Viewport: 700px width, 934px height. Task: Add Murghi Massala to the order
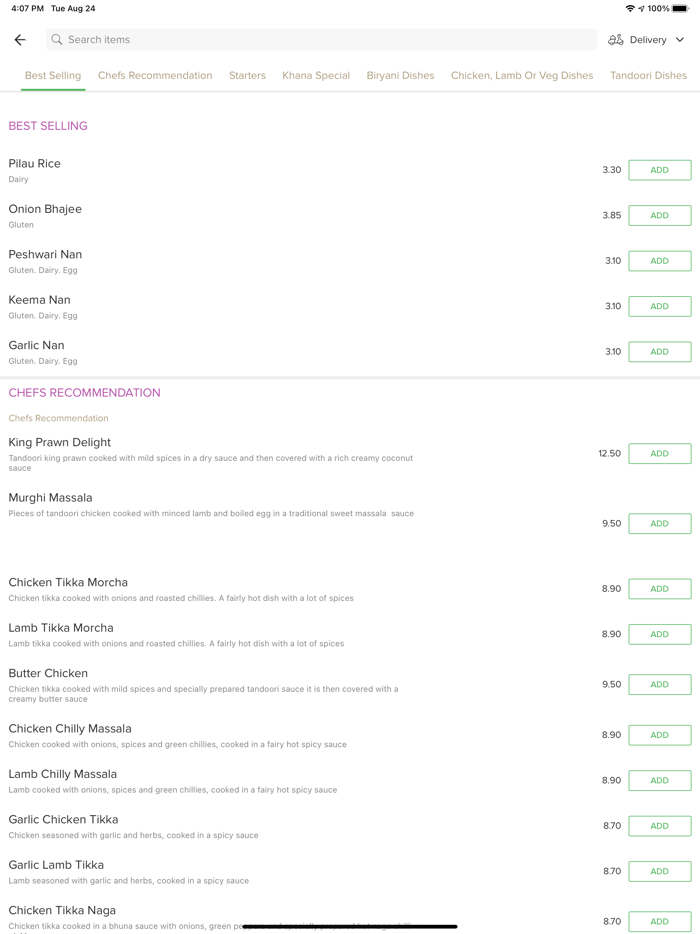click(x=659, y=523)
